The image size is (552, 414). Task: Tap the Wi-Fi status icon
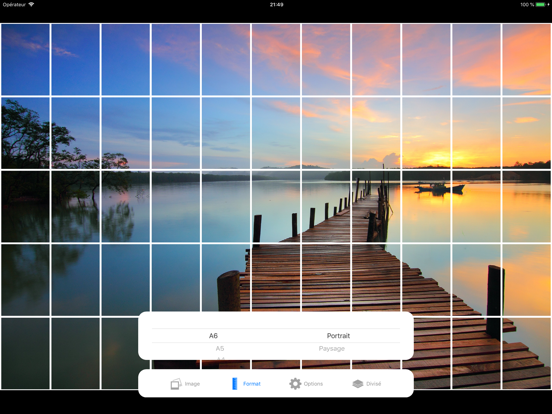[31, 5]
